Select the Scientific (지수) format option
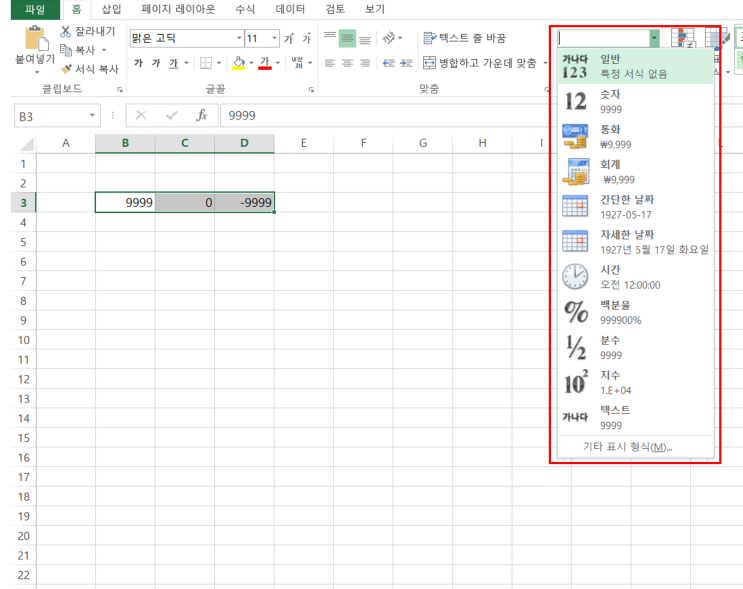The height and width of the screenshot is (589, 743). pos(635,382)
